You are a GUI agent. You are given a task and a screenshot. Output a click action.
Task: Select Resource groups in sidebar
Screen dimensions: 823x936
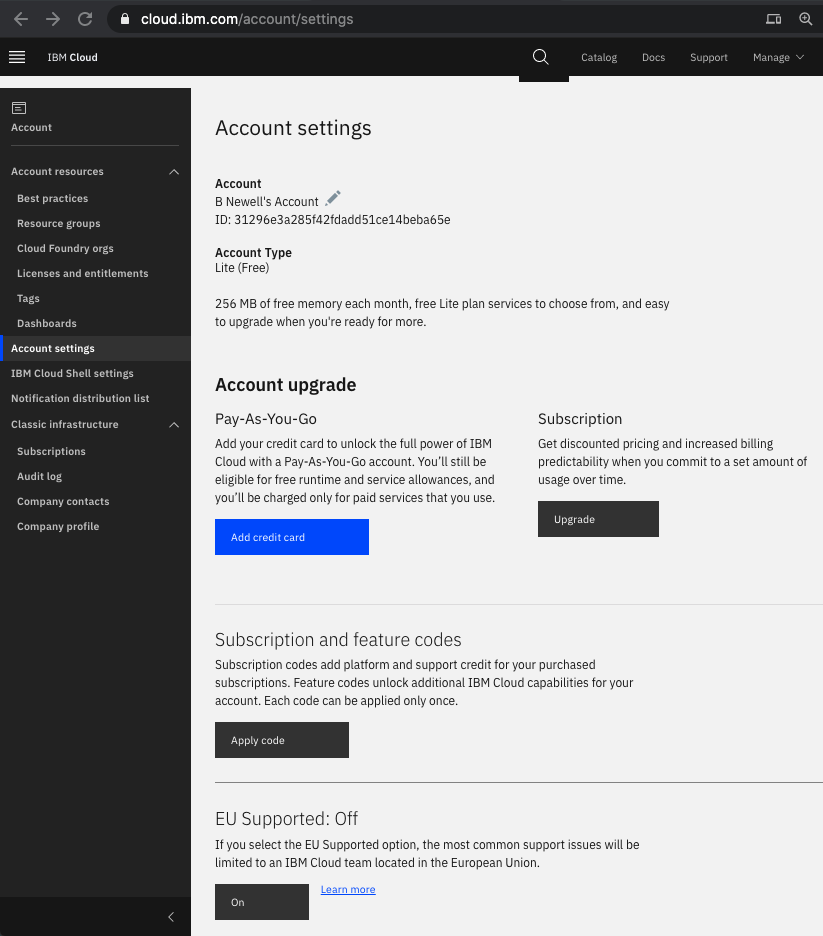[58, 223]
